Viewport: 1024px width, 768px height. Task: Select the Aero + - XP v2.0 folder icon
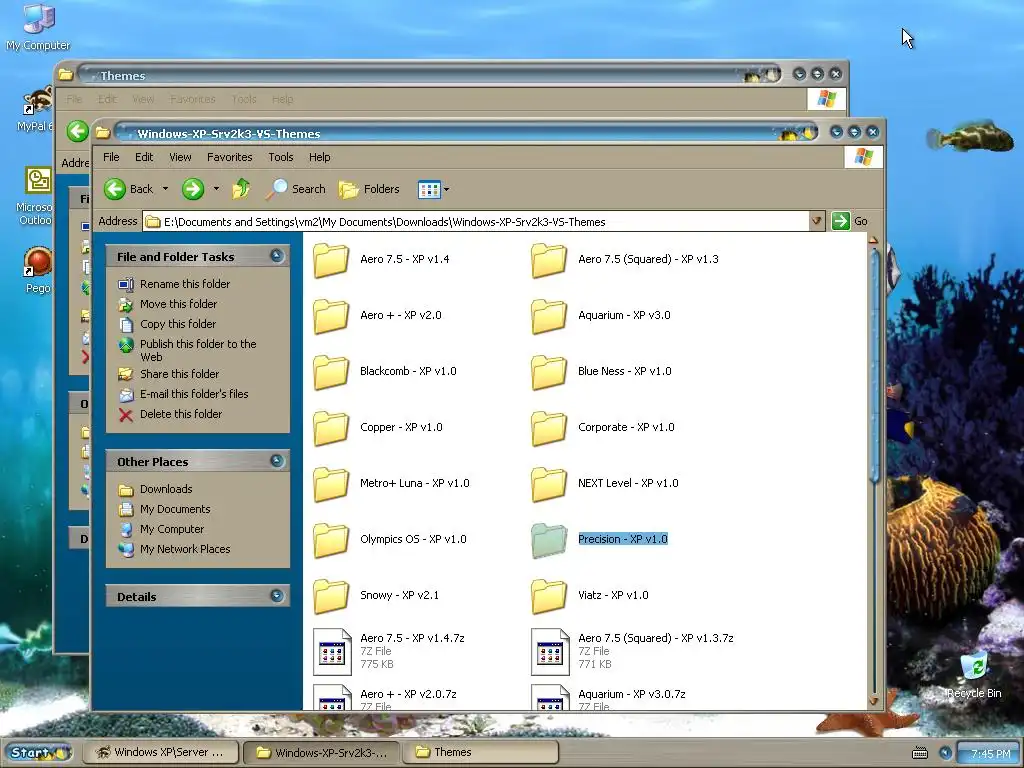click(331, 316)
